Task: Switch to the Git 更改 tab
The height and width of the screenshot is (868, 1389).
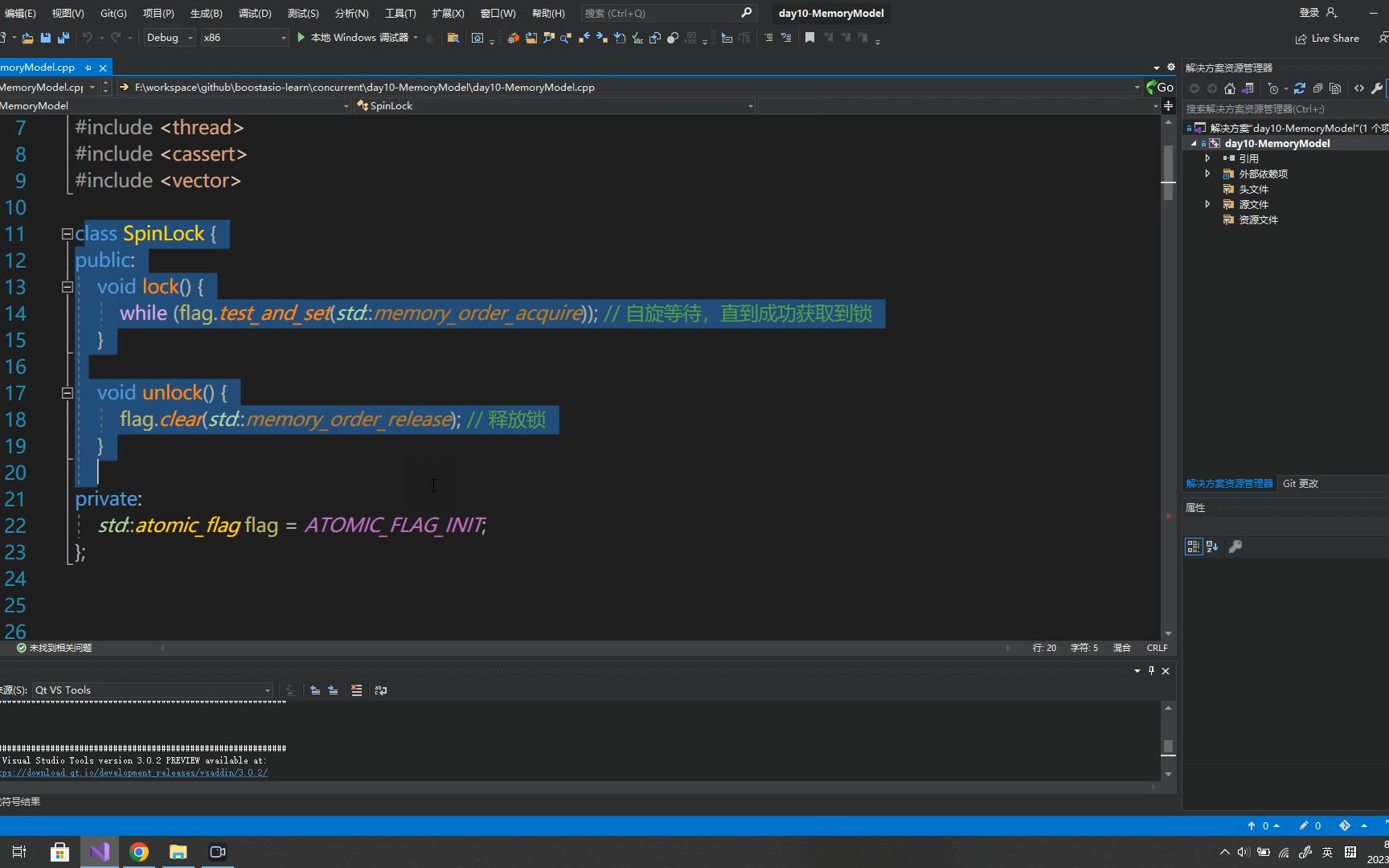Action: coord(1301,483)
